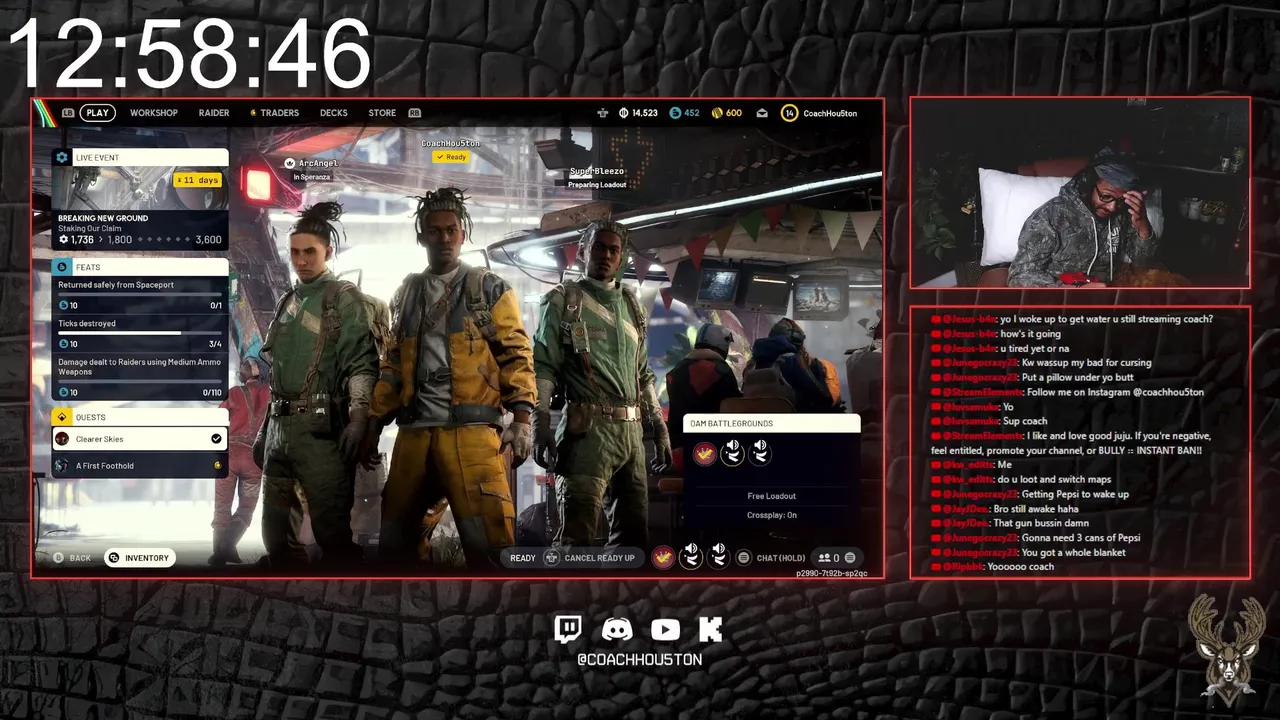Click the READY label in the bottom bar

tap(523, 558)
